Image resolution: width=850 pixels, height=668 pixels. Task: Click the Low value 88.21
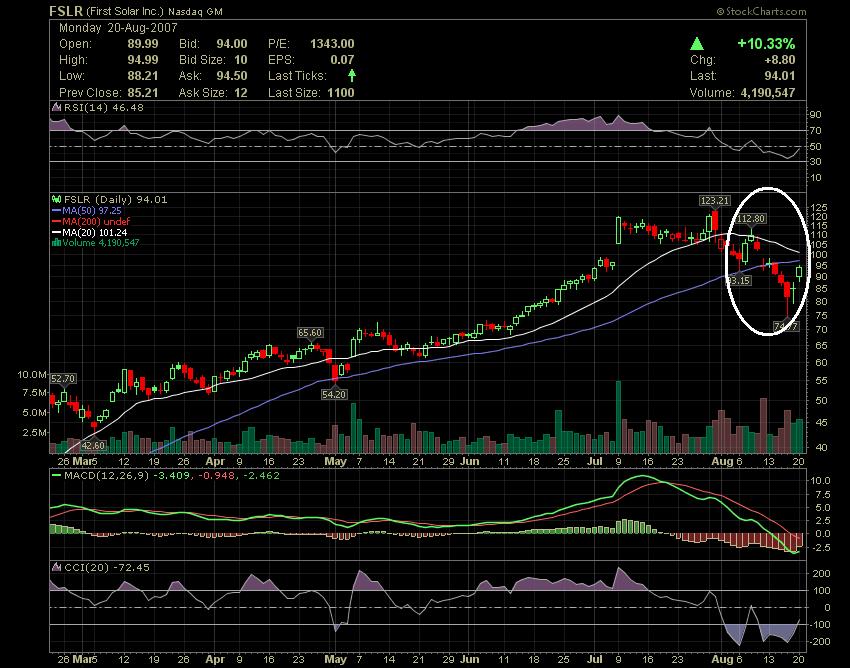tap(143, 76)
